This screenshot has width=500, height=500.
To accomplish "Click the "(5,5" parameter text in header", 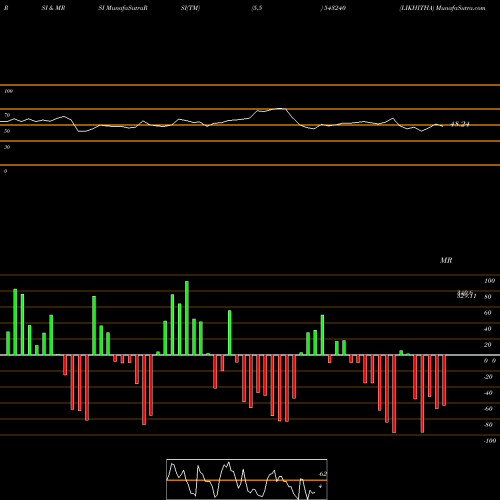I will click(x=257, y=8).
